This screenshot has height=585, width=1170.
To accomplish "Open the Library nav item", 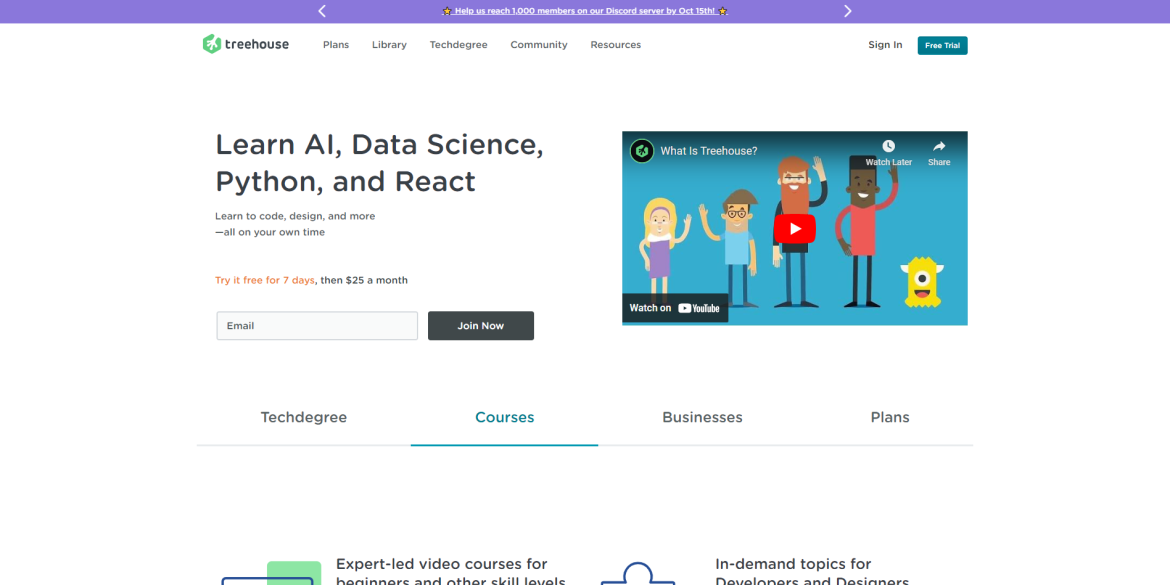I will click(x=390, y=45).
